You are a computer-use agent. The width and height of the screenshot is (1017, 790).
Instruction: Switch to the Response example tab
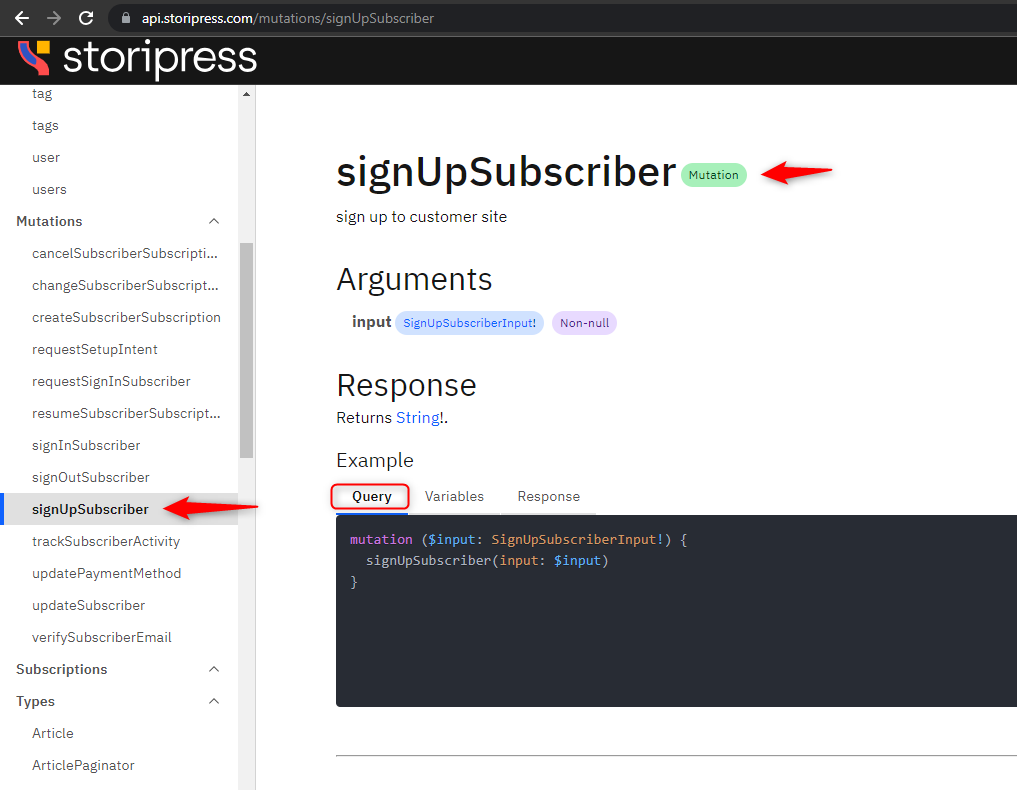tap(549, 496)
